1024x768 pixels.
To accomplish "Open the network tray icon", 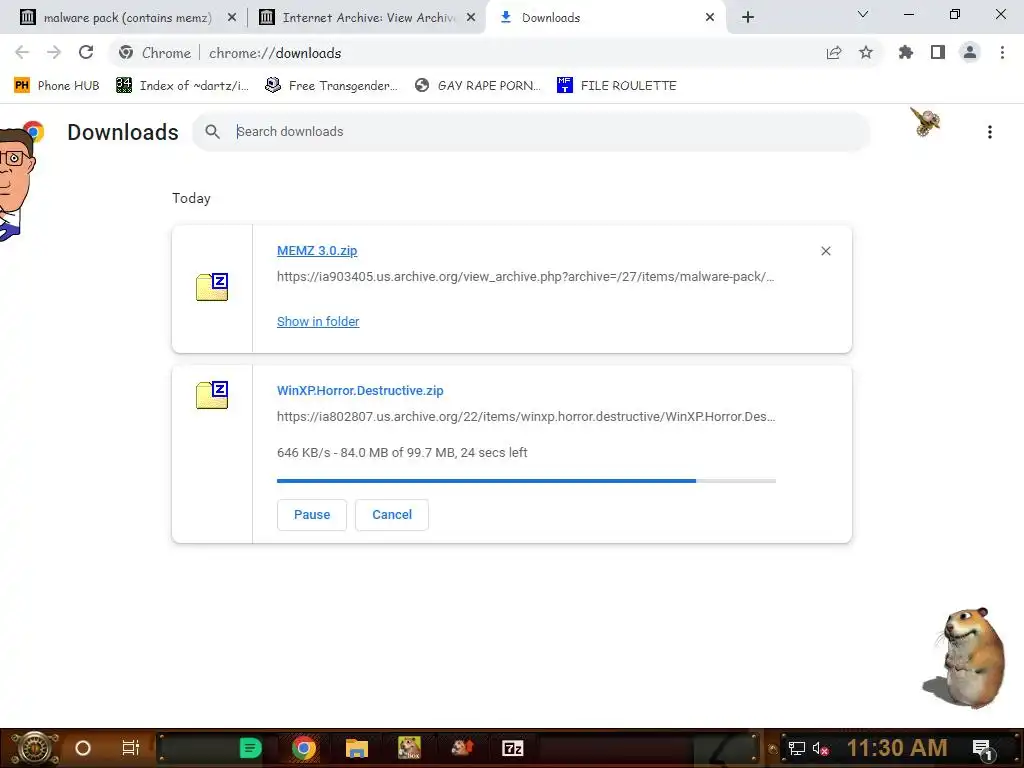I will click(796, 748).
